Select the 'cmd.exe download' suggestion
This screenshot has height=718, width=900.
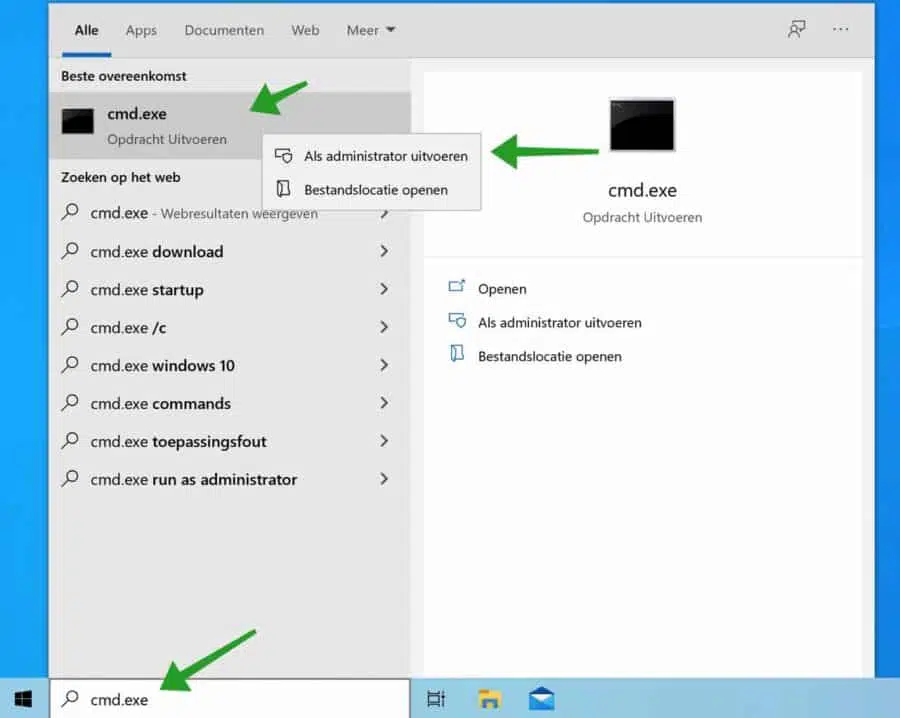pyautogui.click(x=230, y=251)
